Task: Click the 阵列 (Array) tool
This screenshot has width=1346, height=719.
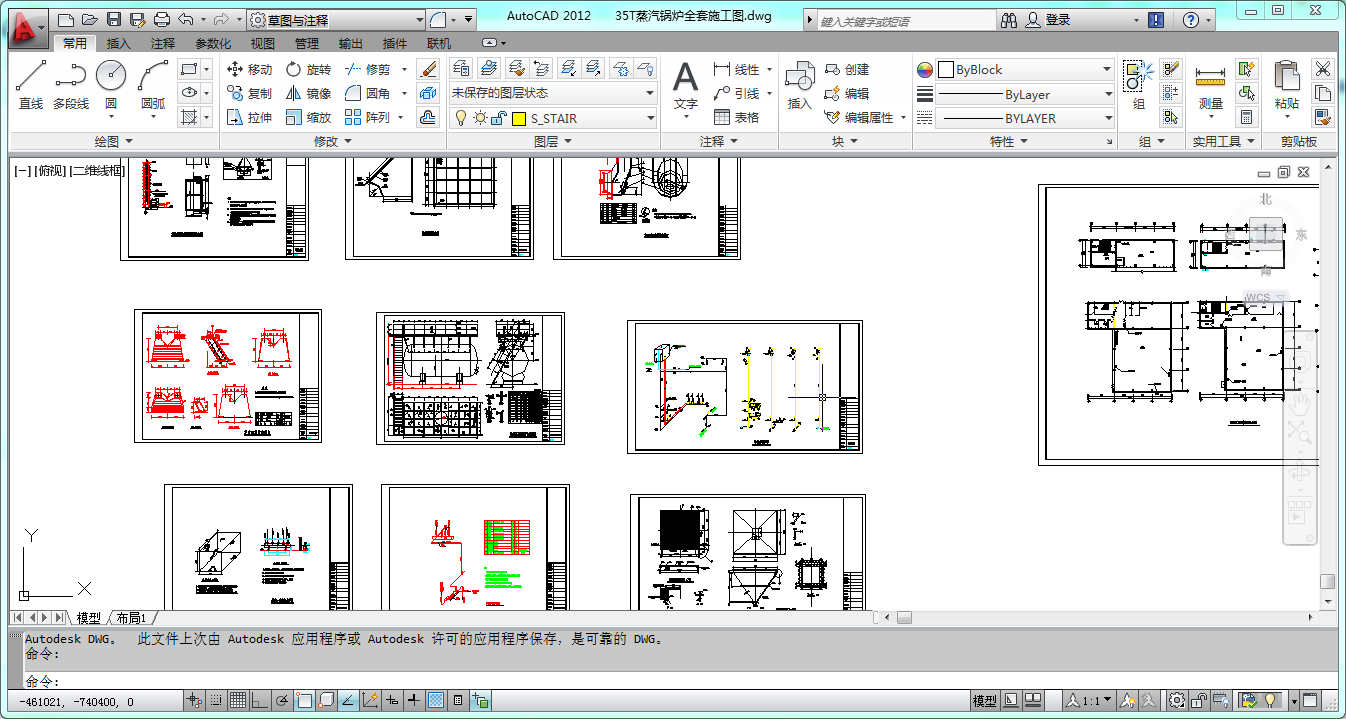Action: pos(368,117)
